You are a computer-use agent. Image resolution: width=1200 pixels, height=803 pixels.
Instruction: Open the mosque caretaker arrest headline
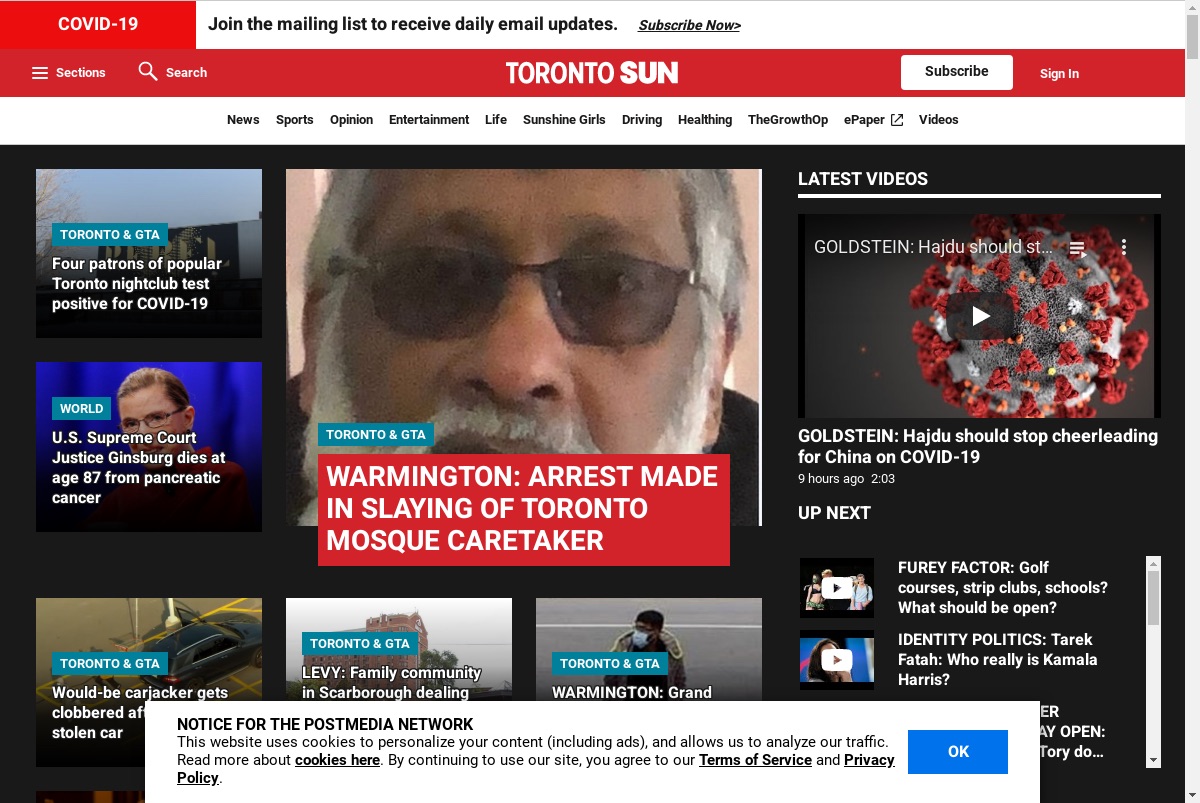pos(523,509)
